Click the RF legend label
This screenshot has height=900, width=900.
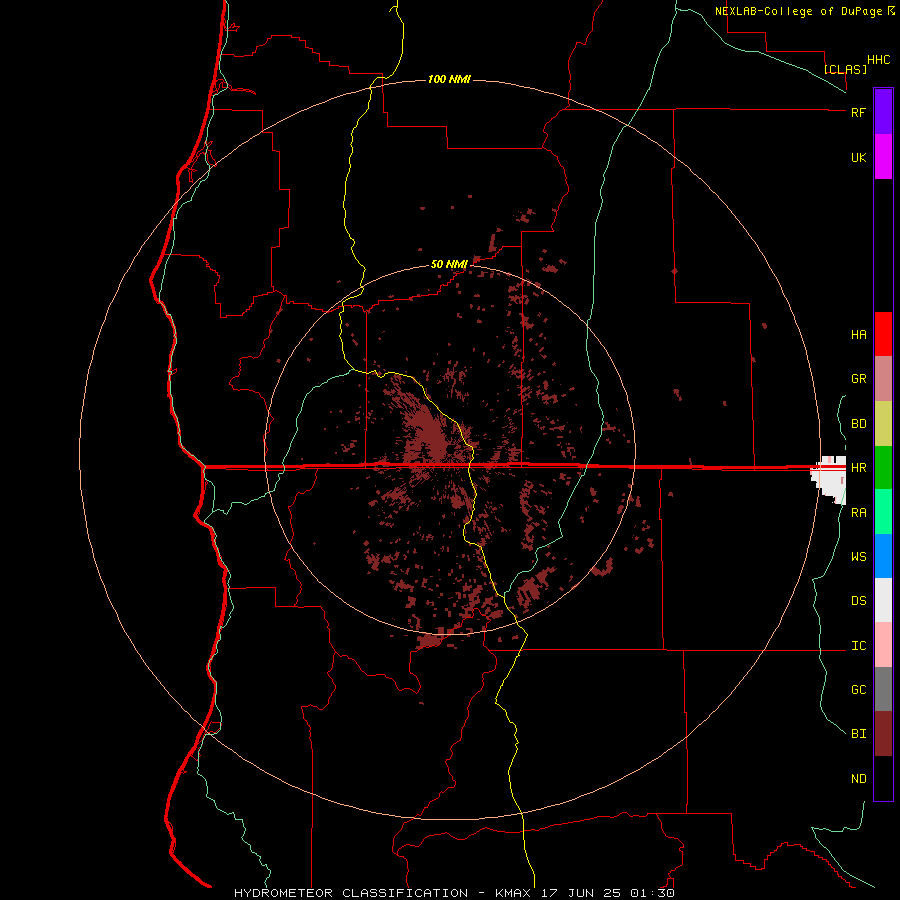pos(858,112)
